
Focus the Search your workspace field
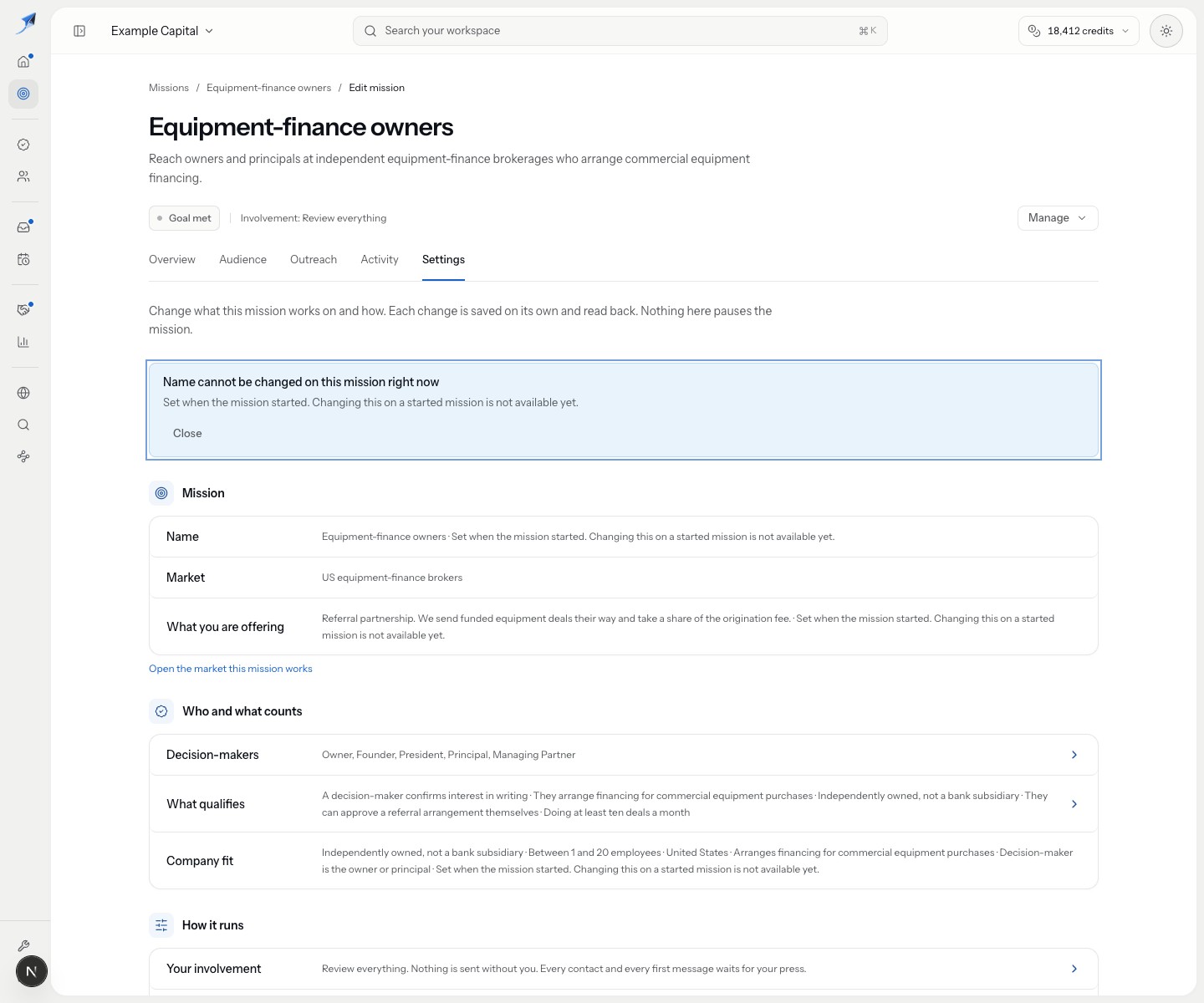point(620,31)
